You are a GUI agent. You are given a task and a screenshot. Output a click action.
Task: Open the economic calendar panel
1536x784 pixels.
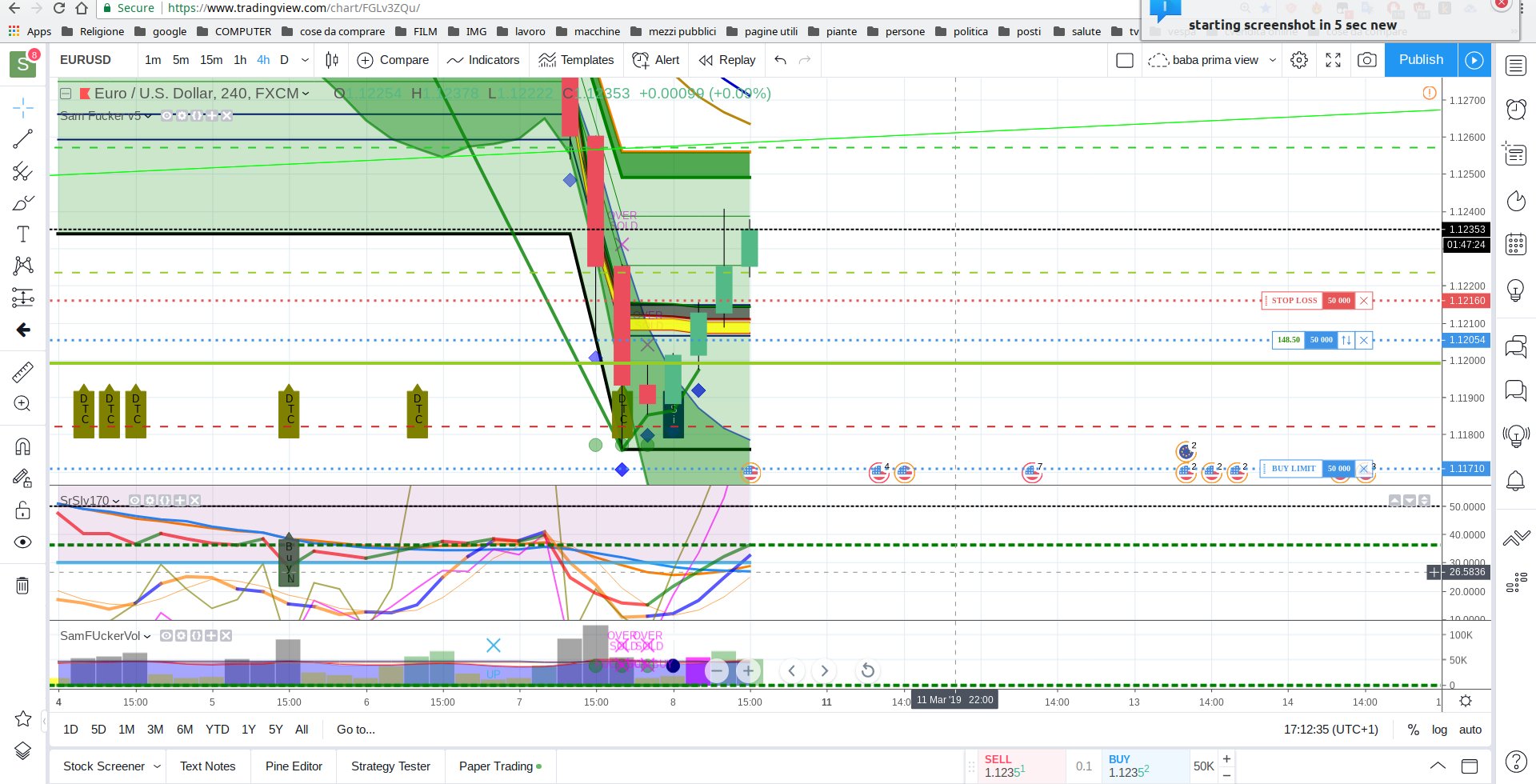pyautogui.click(x=1516, y=244)
